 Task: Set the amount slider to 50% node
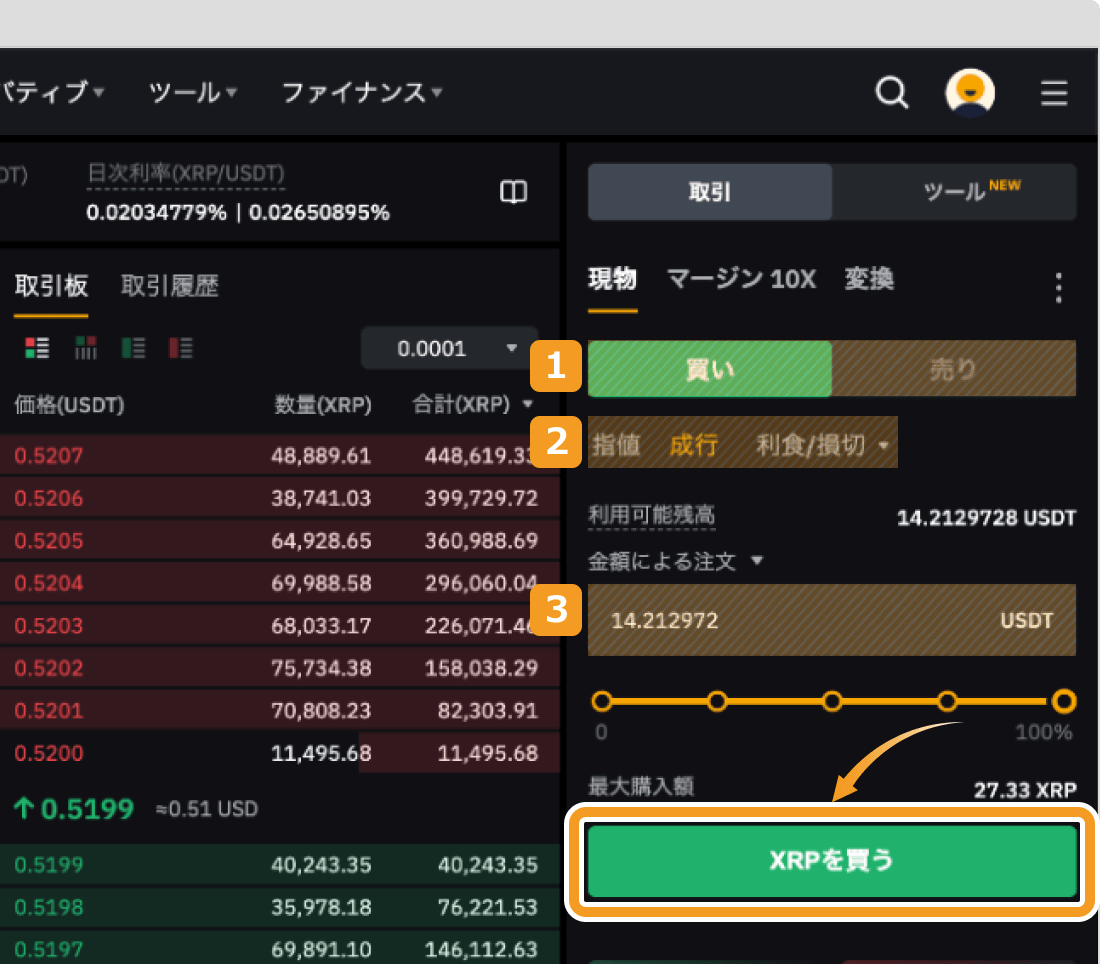point(832,701)
